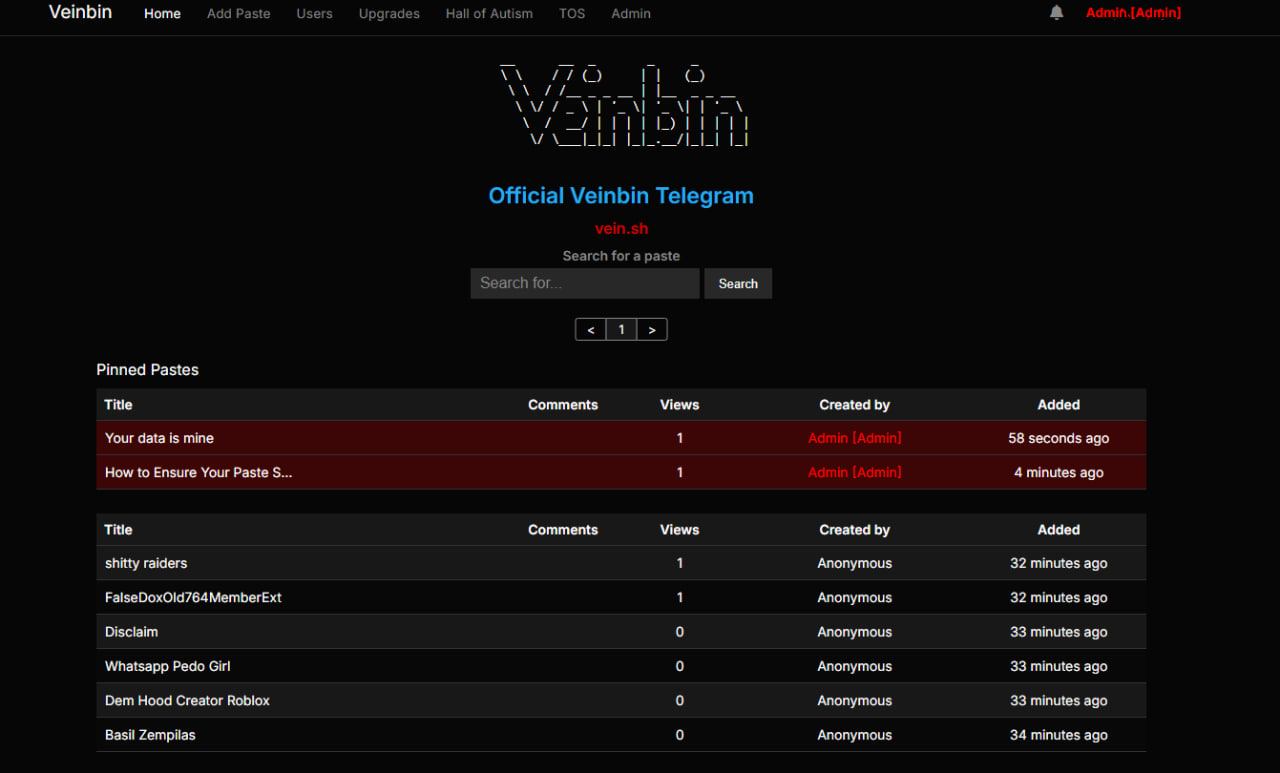Open the Add Paste page
Image resolution: width=1280 pixels, height=773 pixels.
coord(238,14)
